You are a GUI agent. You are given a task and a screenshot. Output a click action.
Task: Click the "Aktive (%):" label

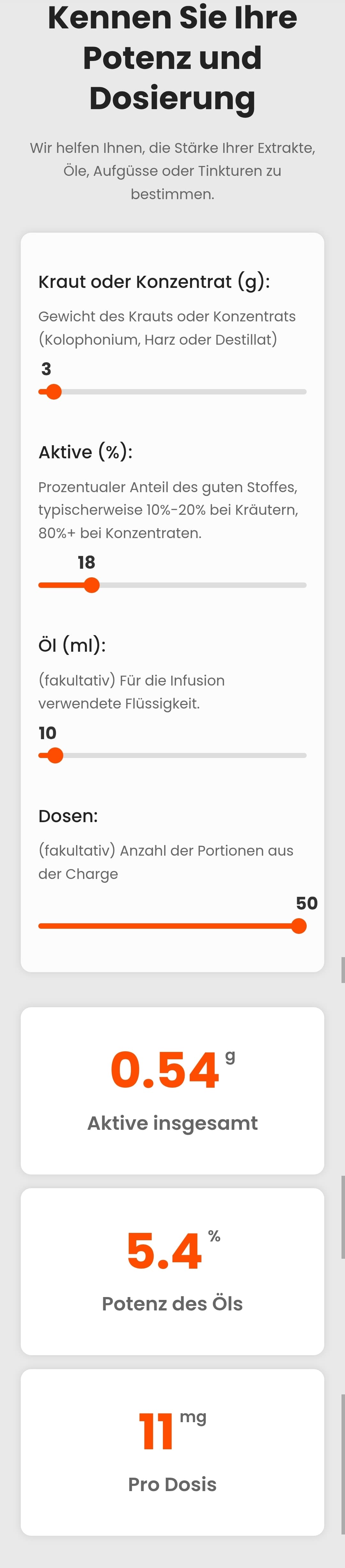coord(85,452)
